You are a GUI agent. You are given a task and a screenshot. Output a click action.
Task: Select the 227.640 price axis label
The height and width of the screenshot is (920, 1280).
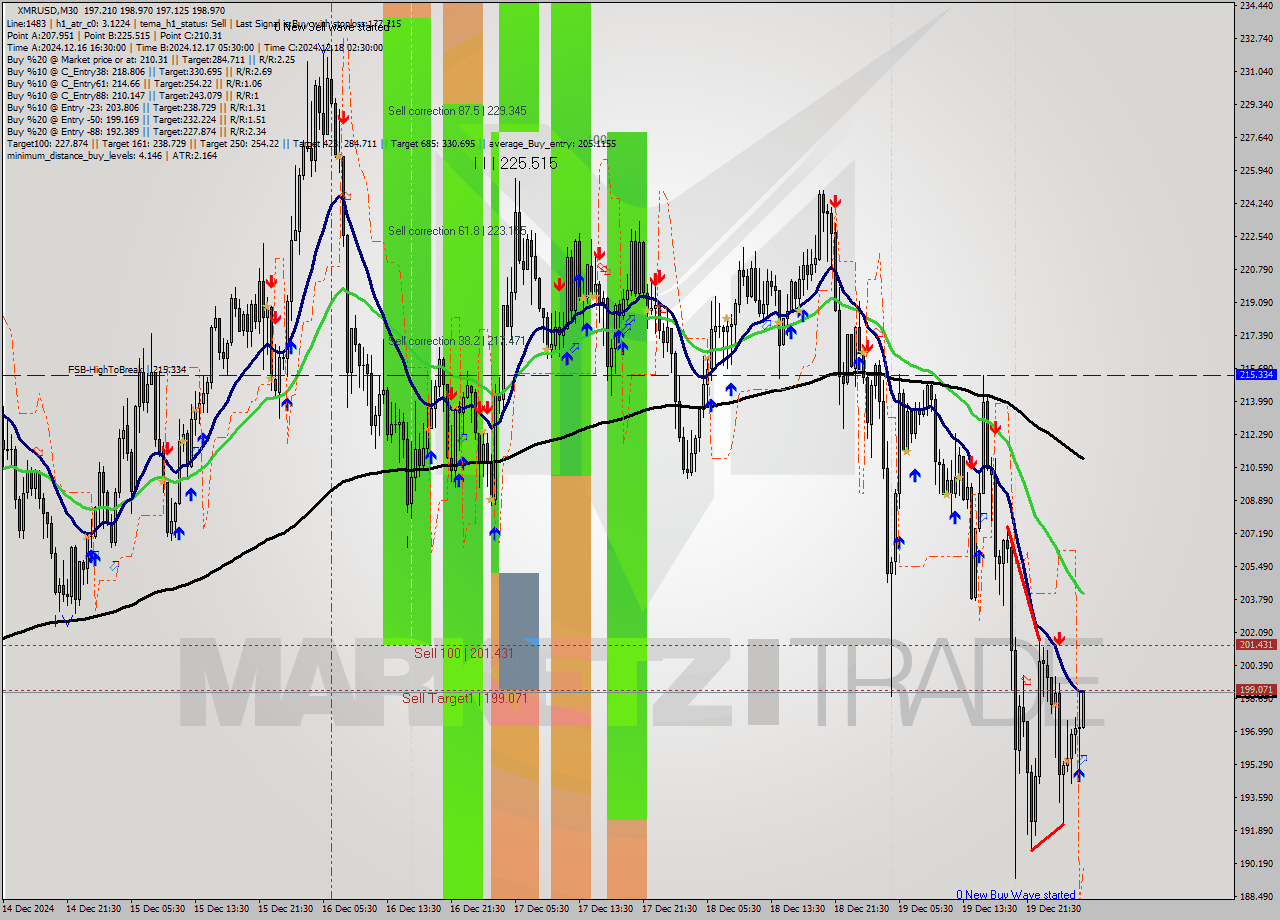coord(1256,137)
